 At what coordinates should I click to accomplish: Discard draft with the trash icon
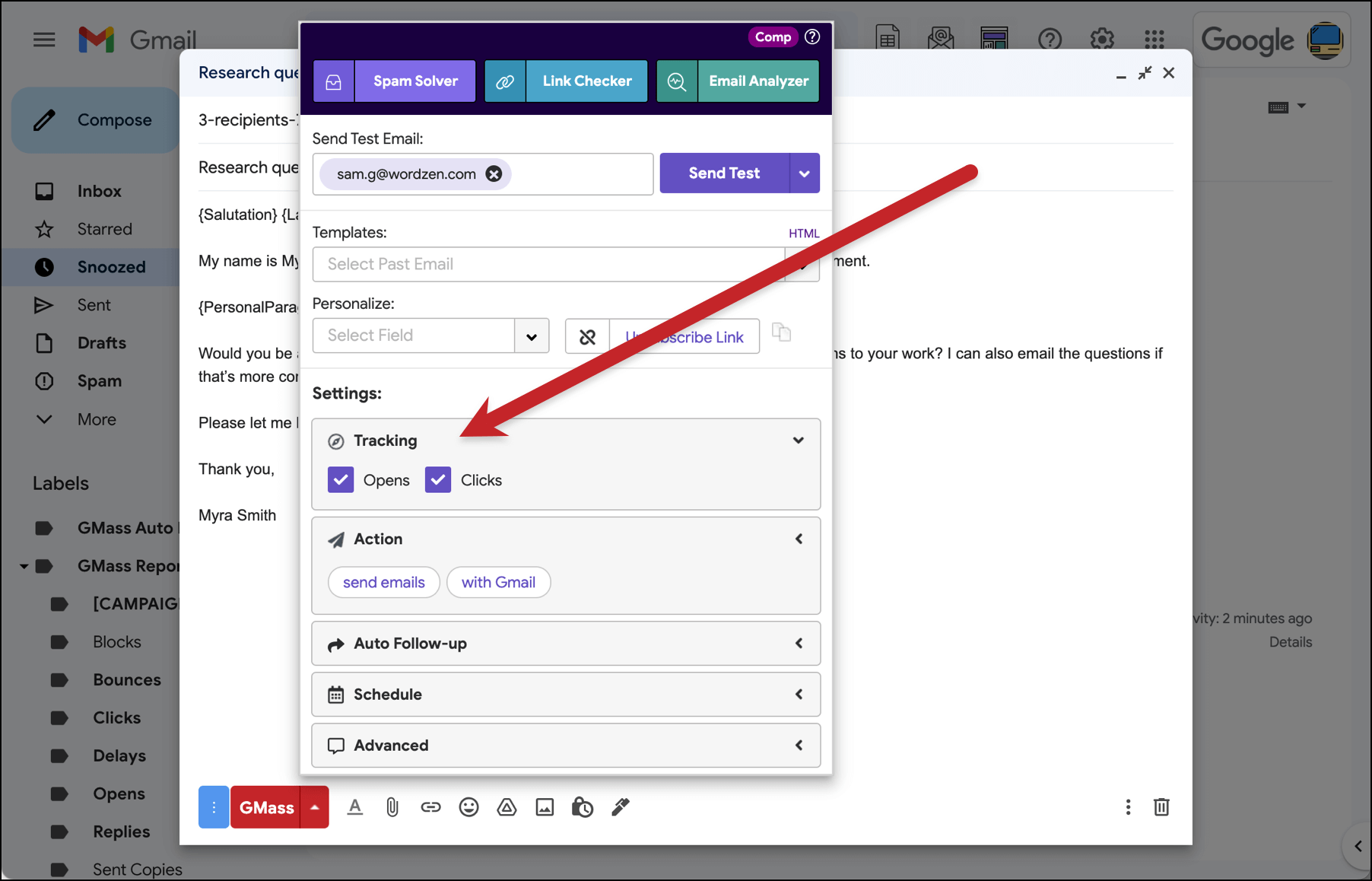point(1161,807)
